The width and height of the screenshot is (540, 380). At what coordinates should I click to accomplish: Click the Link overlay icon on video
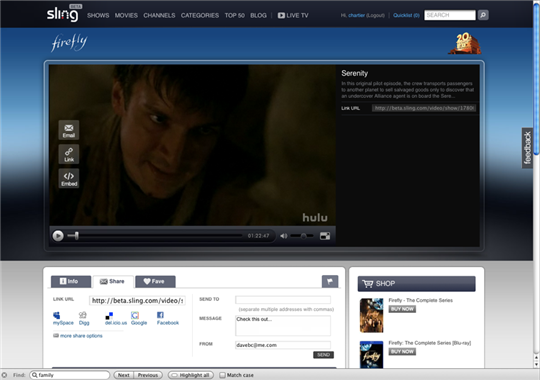(69, 154)
